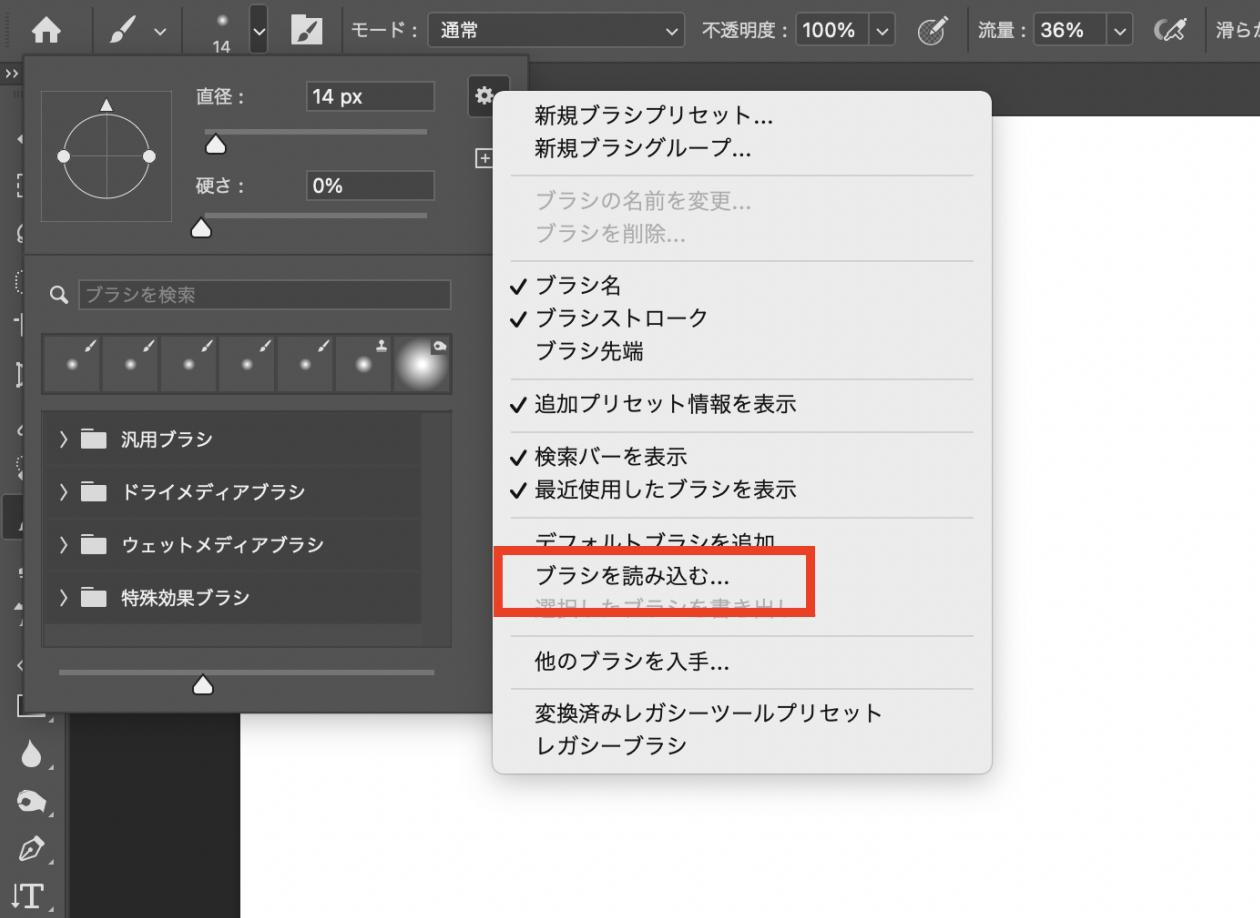1260x918 pixels.
Task: Toggle pressure controls opacity icon
Action: (x=932, y=30)
